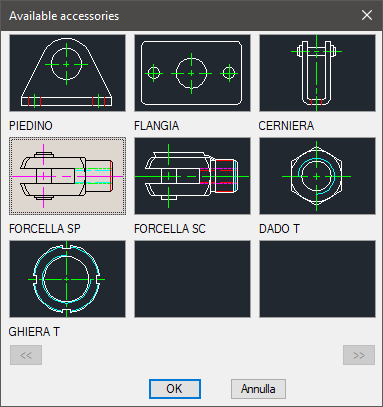Go to the previous page with << button
Screen dimensions: 383x407
pyautogui.click(x=26, y=355)
